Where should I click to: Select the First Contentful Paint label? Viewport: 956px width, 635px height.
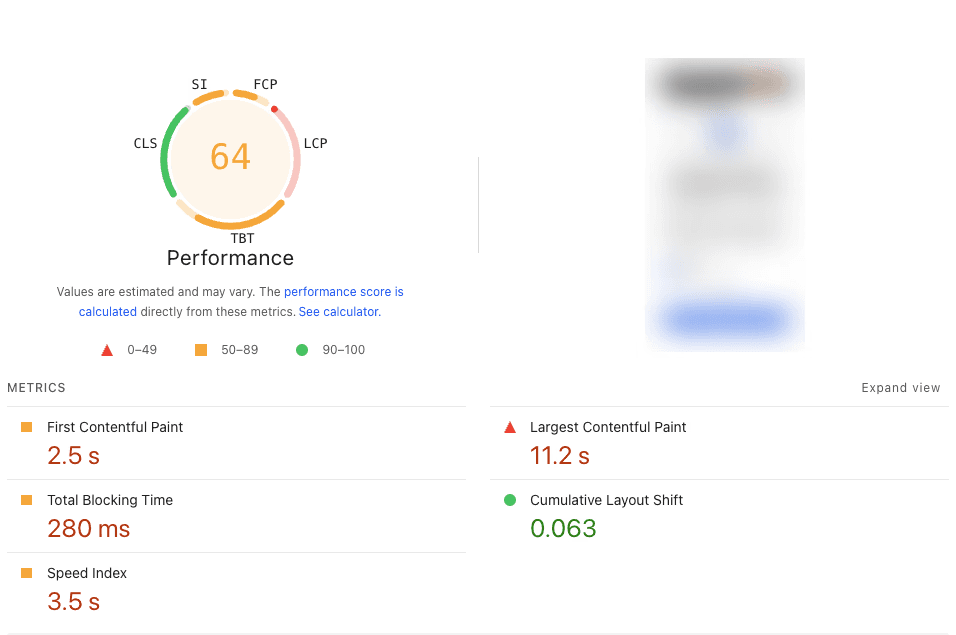(x=115, y=427)
